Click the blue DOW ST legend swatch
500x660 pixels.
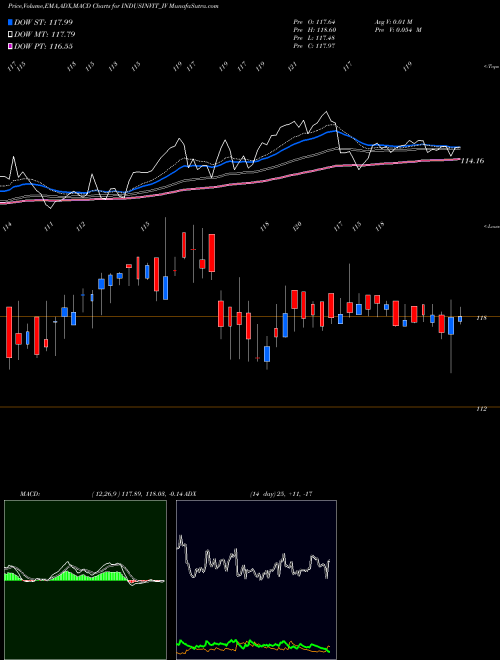pyautogui.click(x=10, y=22)
